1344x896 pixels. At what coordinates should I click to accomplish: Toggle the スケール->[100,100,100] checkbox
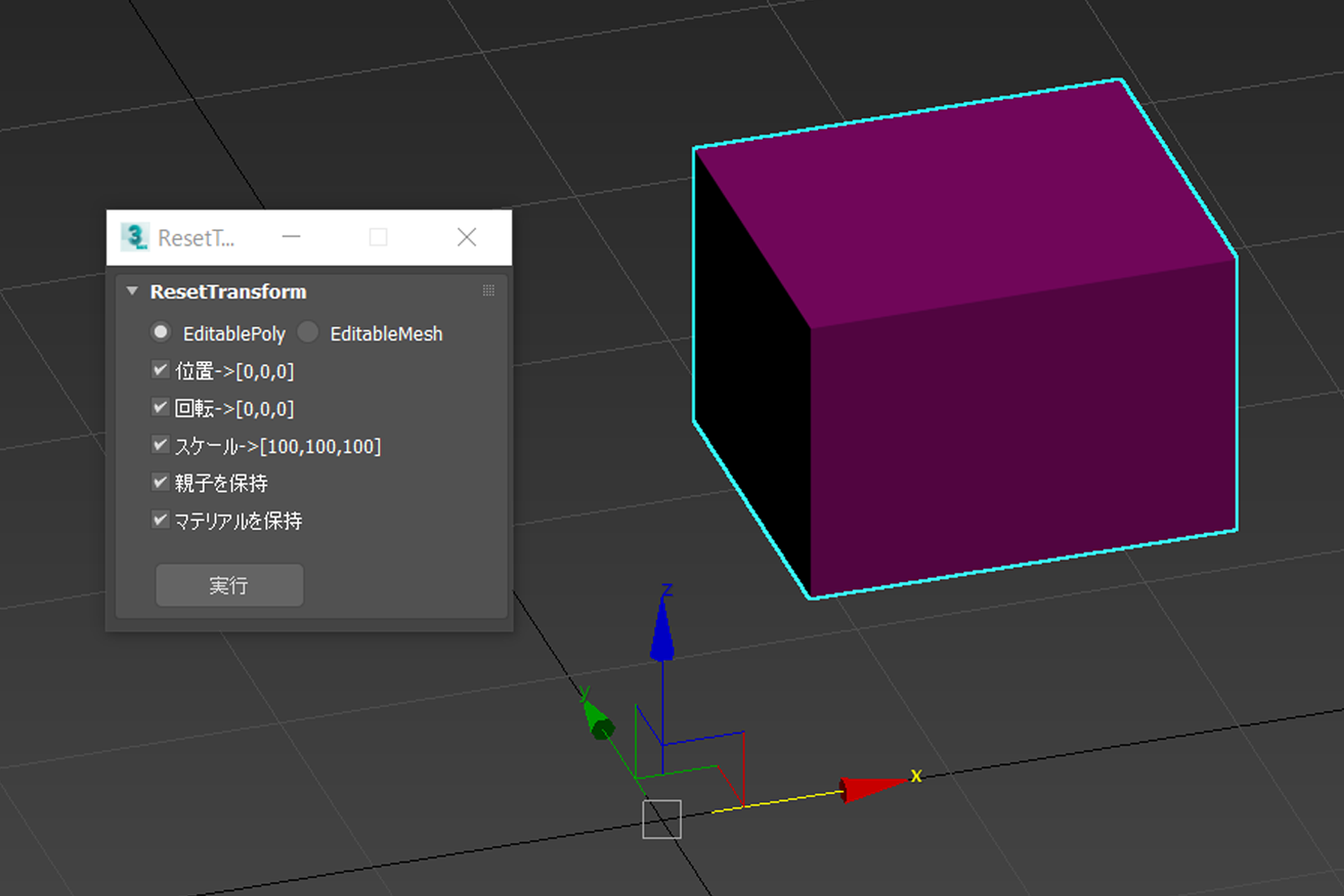pos(160,444)
